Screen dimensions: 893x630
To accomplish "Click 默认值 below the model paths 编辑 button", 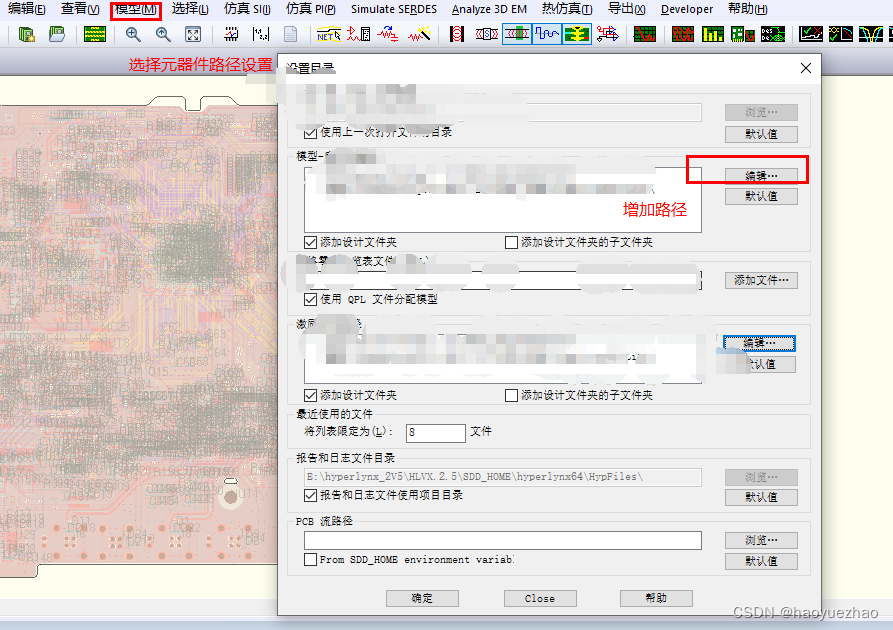I will coord(761,197).
